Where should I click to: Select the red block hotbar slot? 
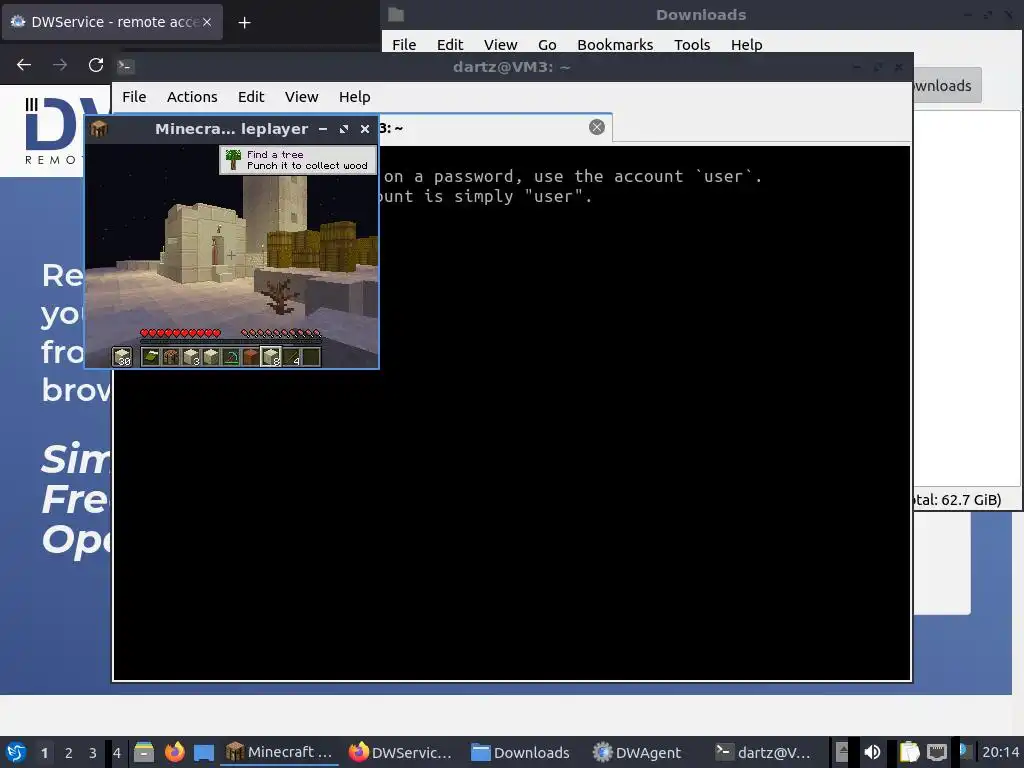point(251,357)
